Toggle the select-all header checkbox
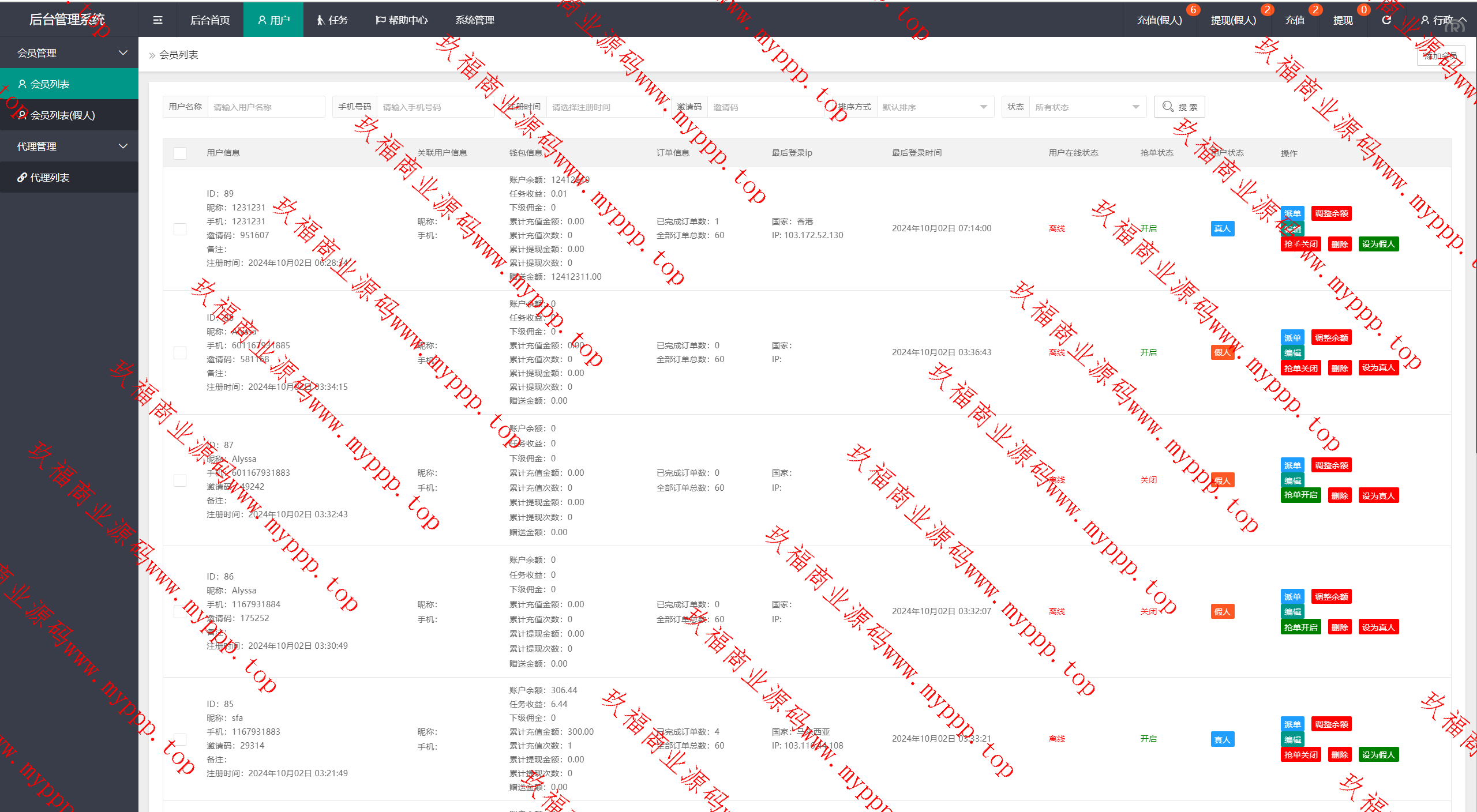Viewport: 1477px width, 812px height. [x=180, y=153]
